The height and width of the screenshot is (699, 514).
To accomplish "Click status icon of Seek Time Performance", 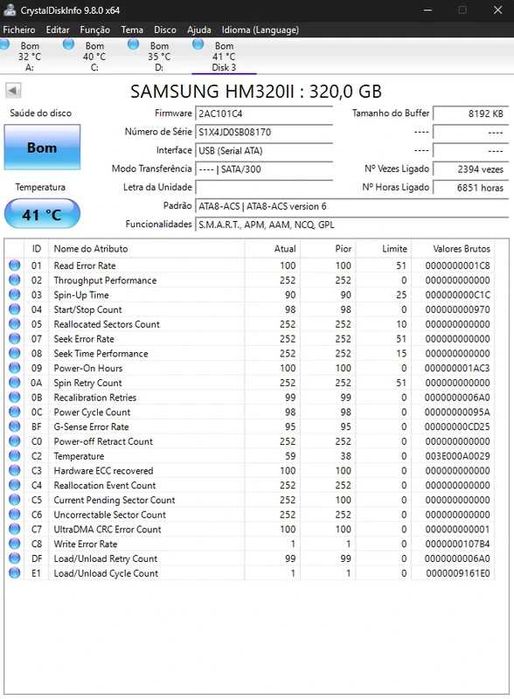I will pos(14,353).
